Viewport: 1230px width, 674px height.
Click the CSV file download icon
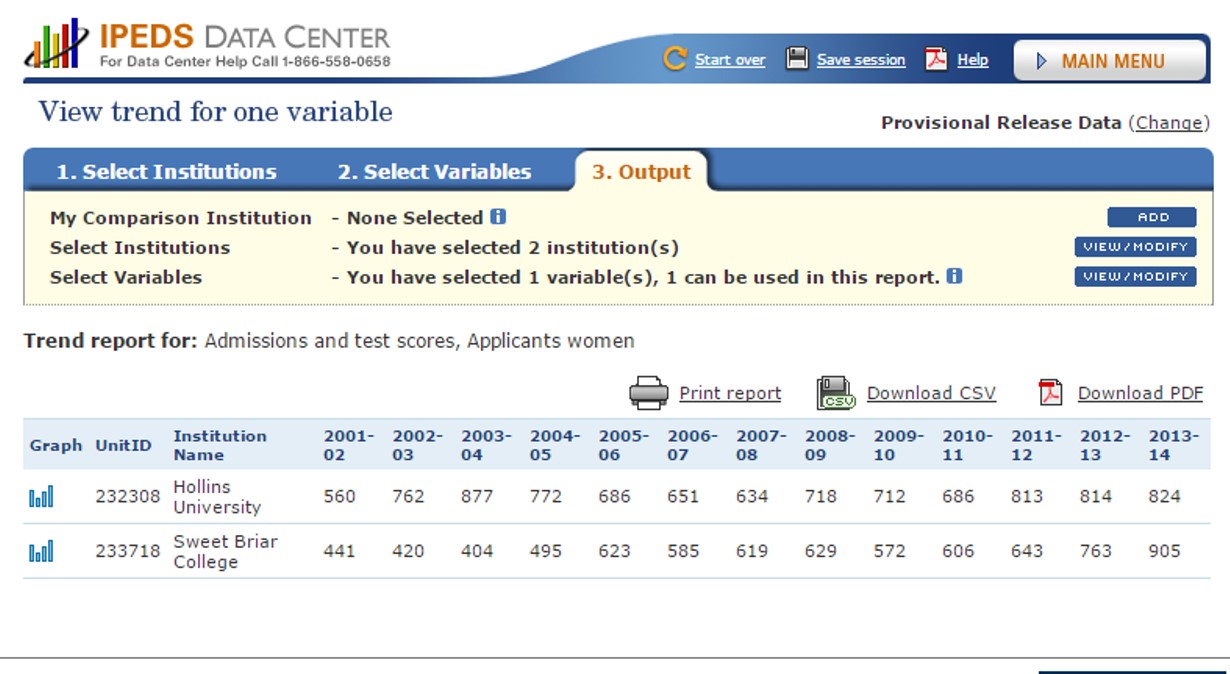pyautogui.click(x=835, y=393)
